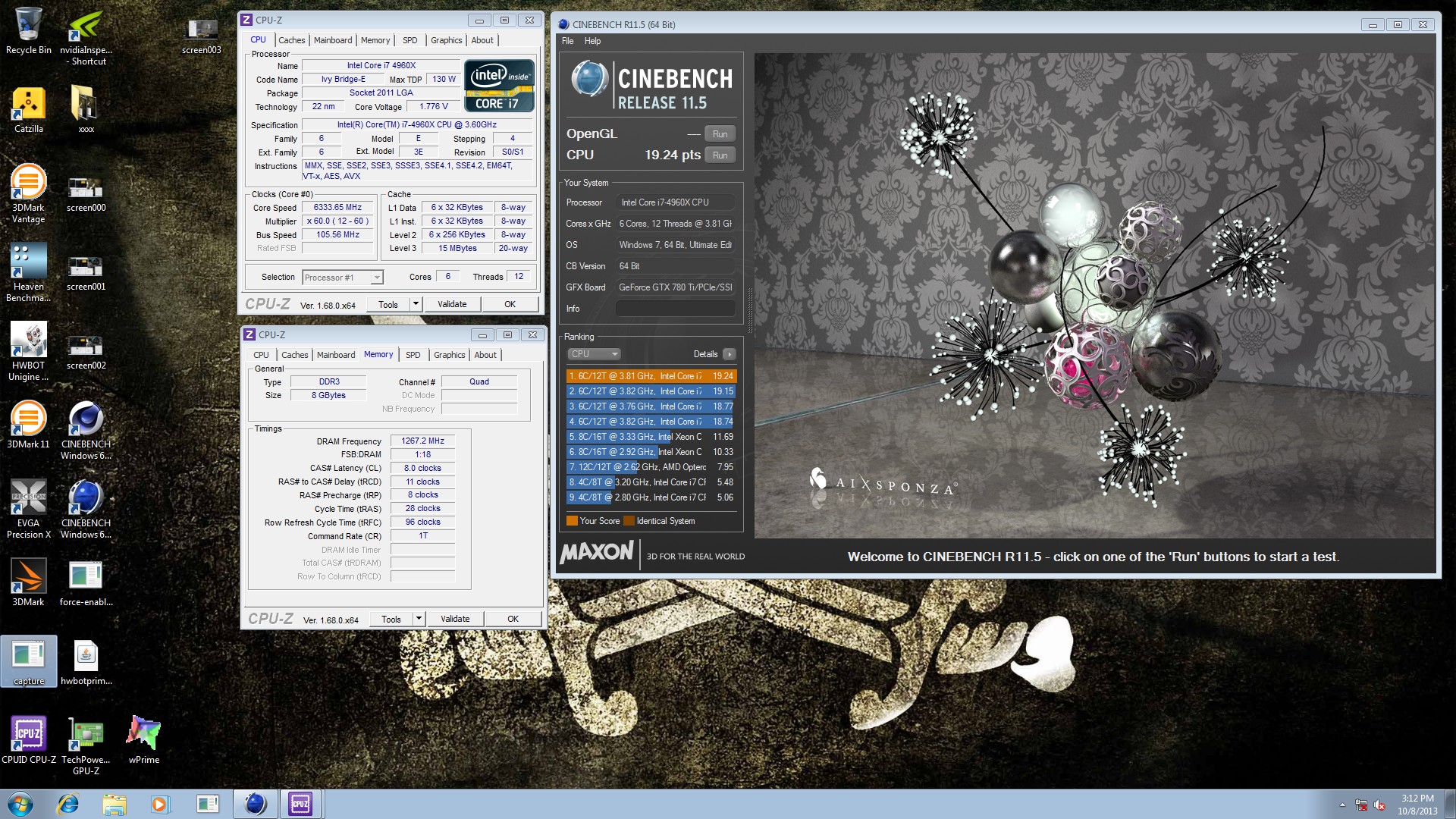Open the Processor #1 selection dropdown
This screenshot has height=819, width=1456.
point(343,278)
